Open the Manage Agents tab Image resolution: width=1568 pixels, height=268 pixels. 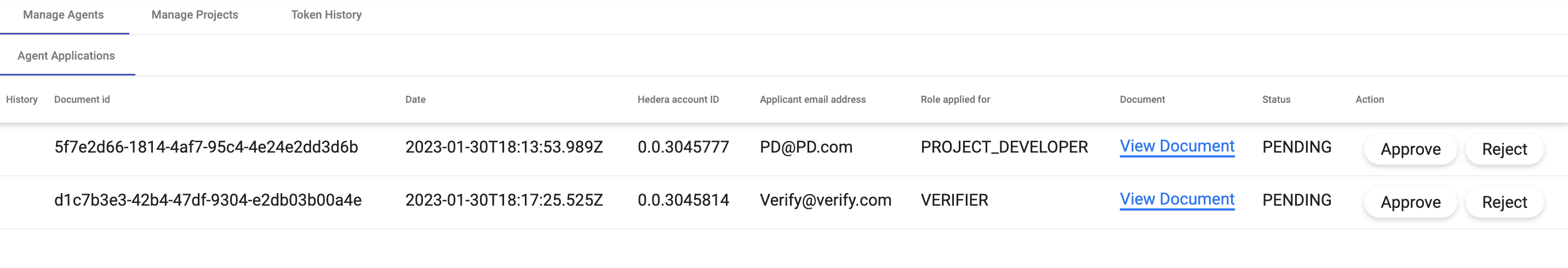pyautogui.click(x=64, y=15)
